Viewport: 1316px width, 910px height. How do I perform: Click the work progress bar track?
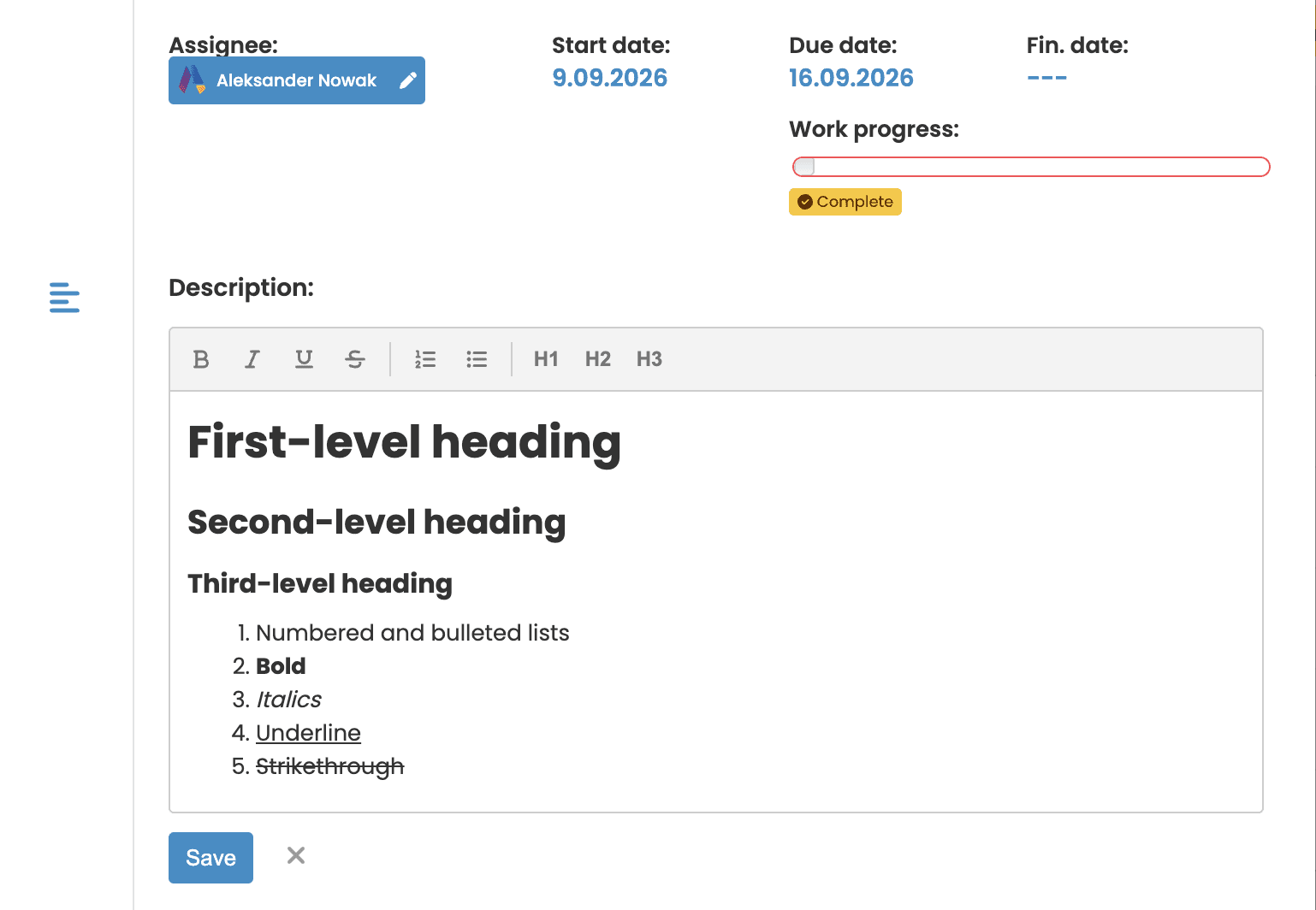[x=1031, y=167]
